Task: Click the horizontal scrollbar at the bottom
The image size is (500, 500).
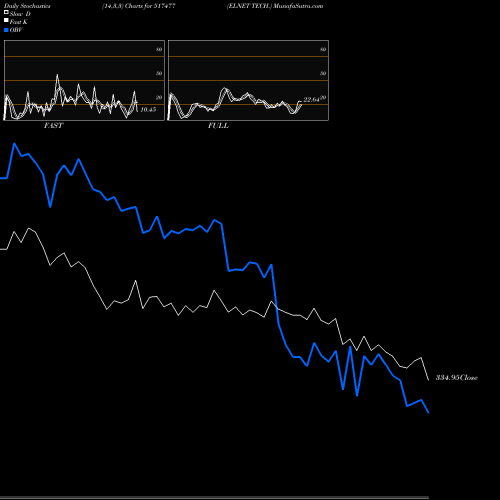Action: pyautogui.click(x=214, y=498)
